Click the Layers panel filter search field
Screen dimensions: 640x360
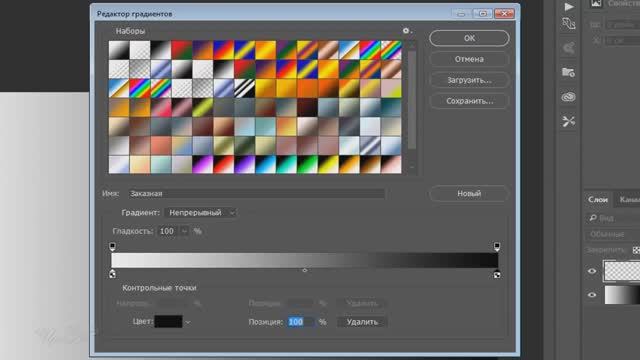click(613, 218)
